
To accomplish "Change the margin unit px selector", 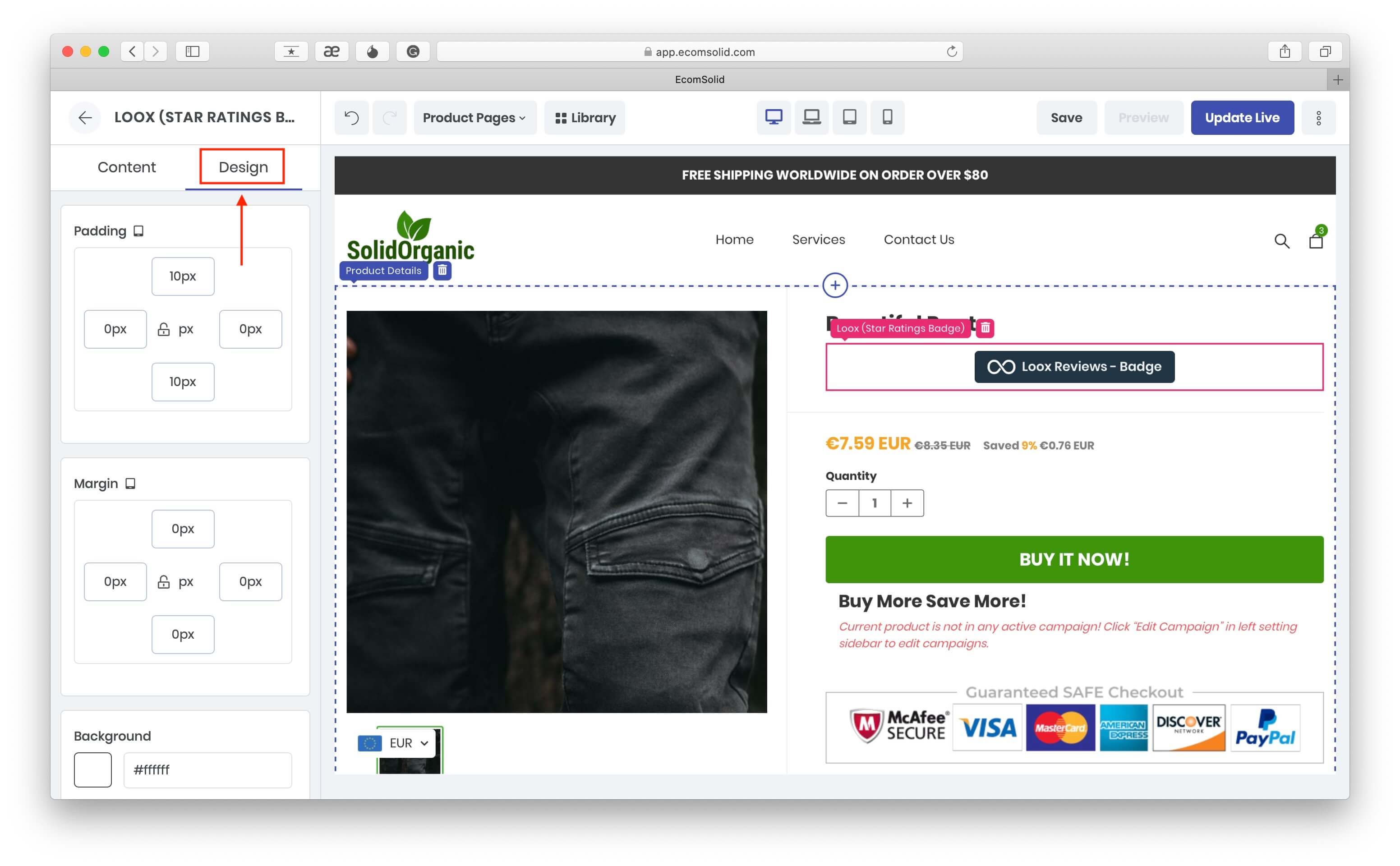I will coord(186,581).
